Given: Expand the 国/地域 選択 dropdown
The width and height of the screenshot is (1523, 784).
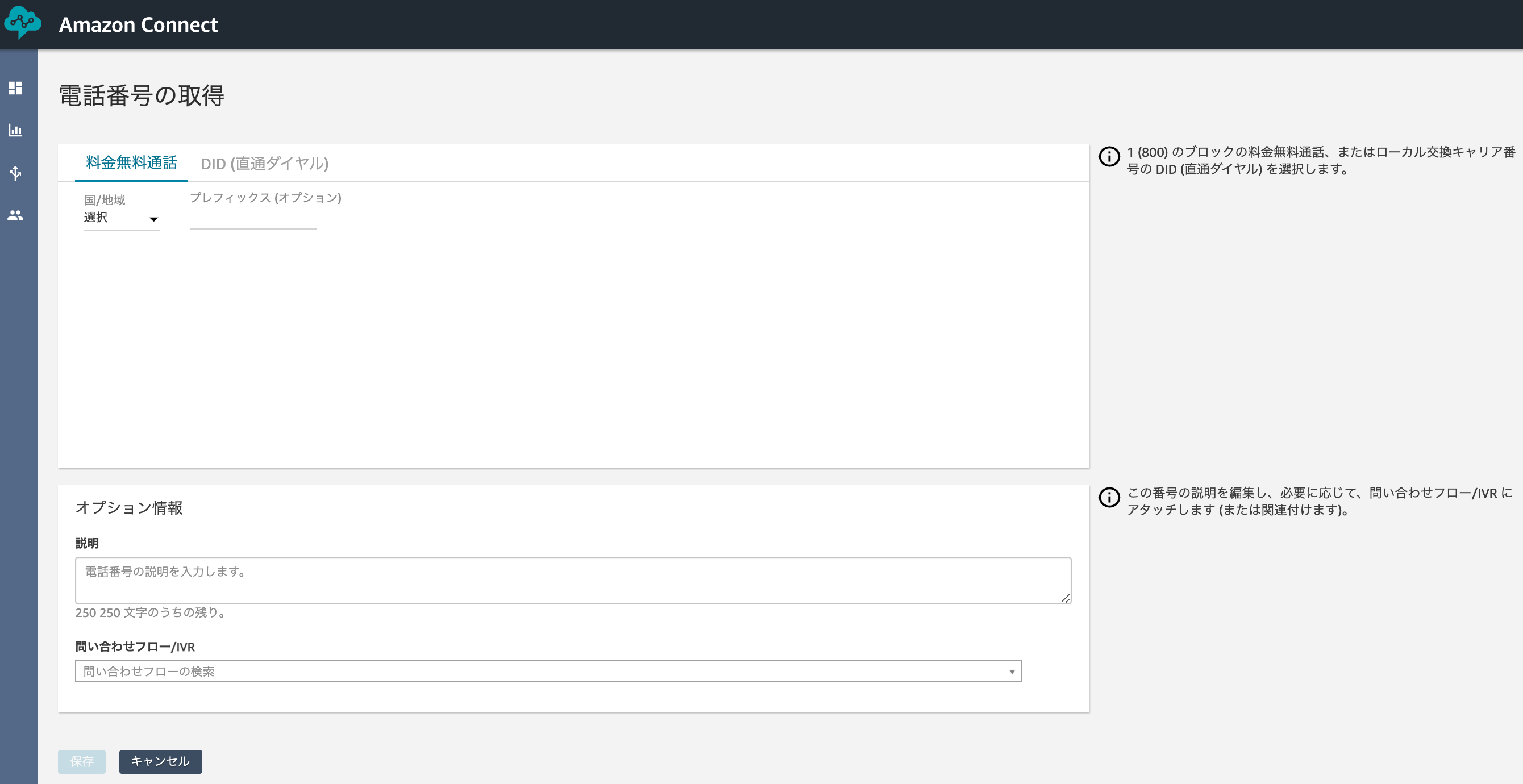Looking at the screenshot, I should tap(122, 218).
